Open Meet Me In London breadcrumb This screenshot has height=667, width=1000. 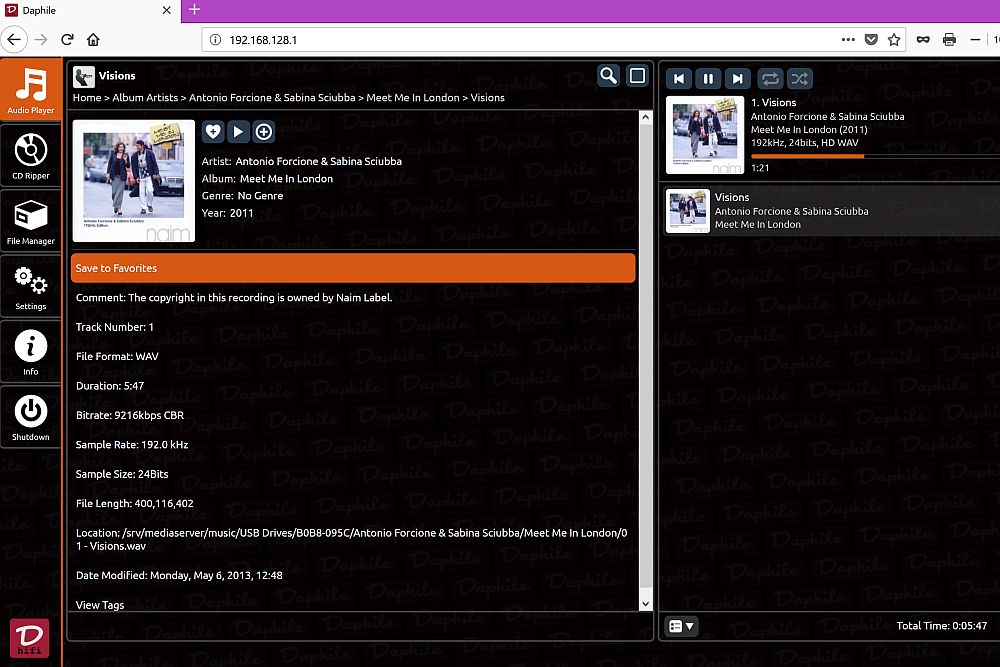(x=413, y=98)
